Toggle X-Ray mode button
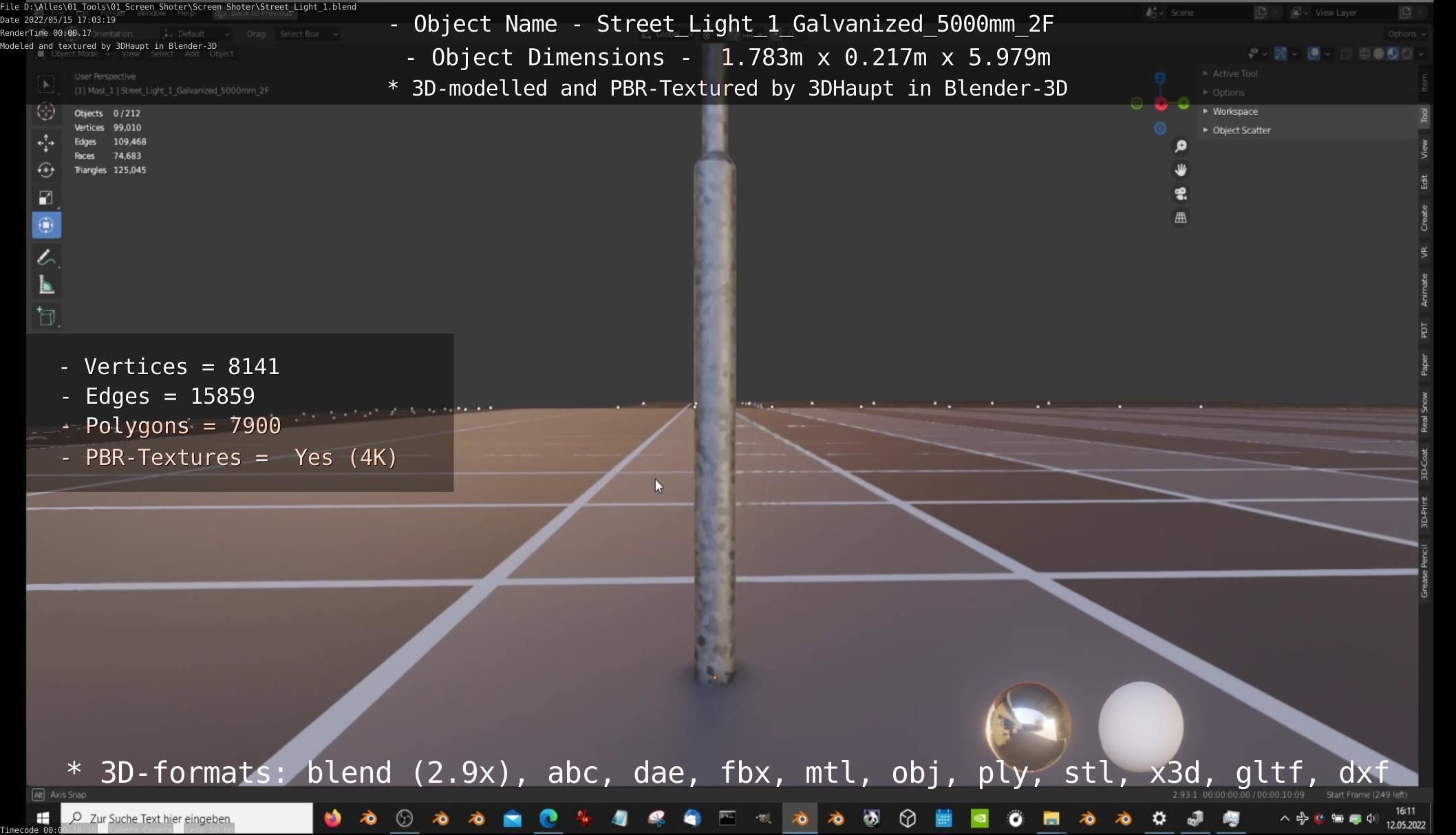 1347,54
